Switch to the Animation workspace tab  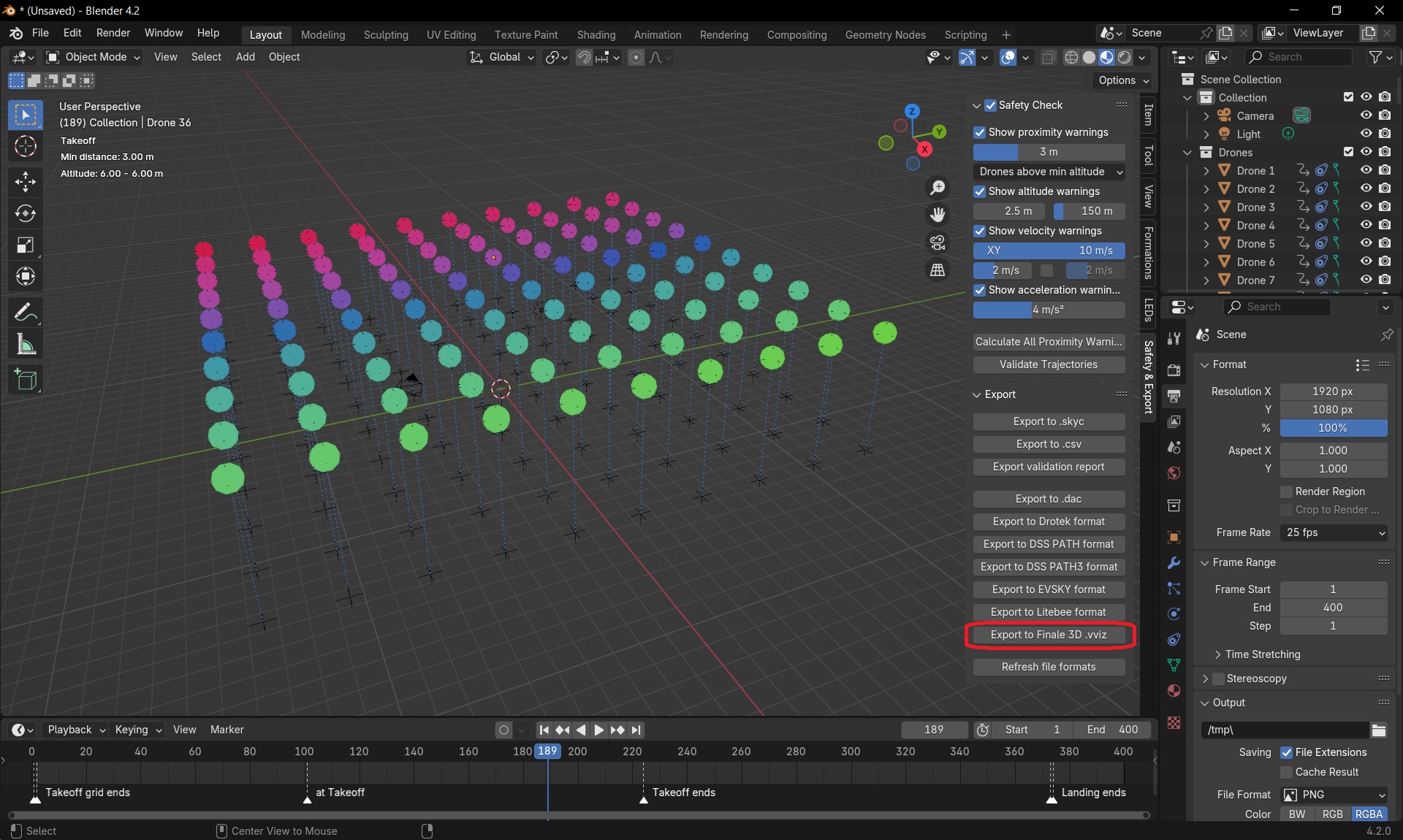coord(657,34)
